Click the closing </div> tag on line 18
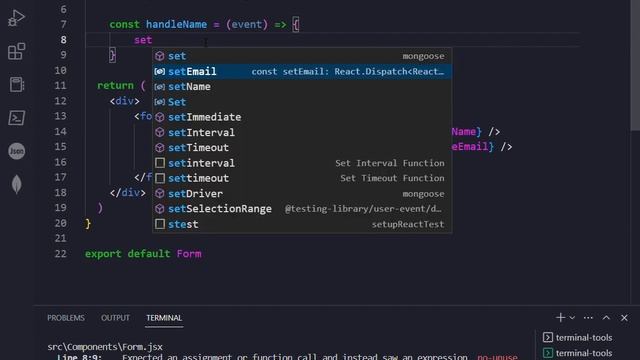This screenshot has height=360, width=640. pos(127,193)
